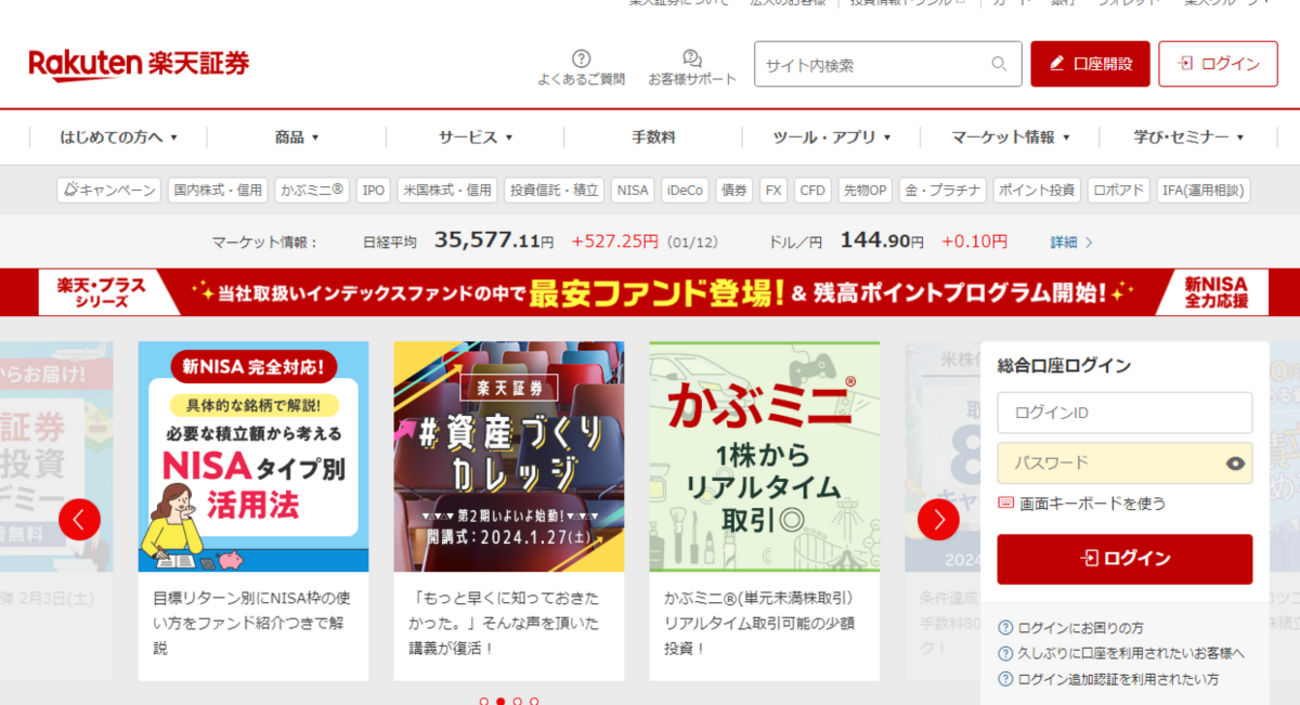This screenshot has width=1300, height=705.
Task: Expand the ツール・アプリ menu
Action: [x=831, y=137]
